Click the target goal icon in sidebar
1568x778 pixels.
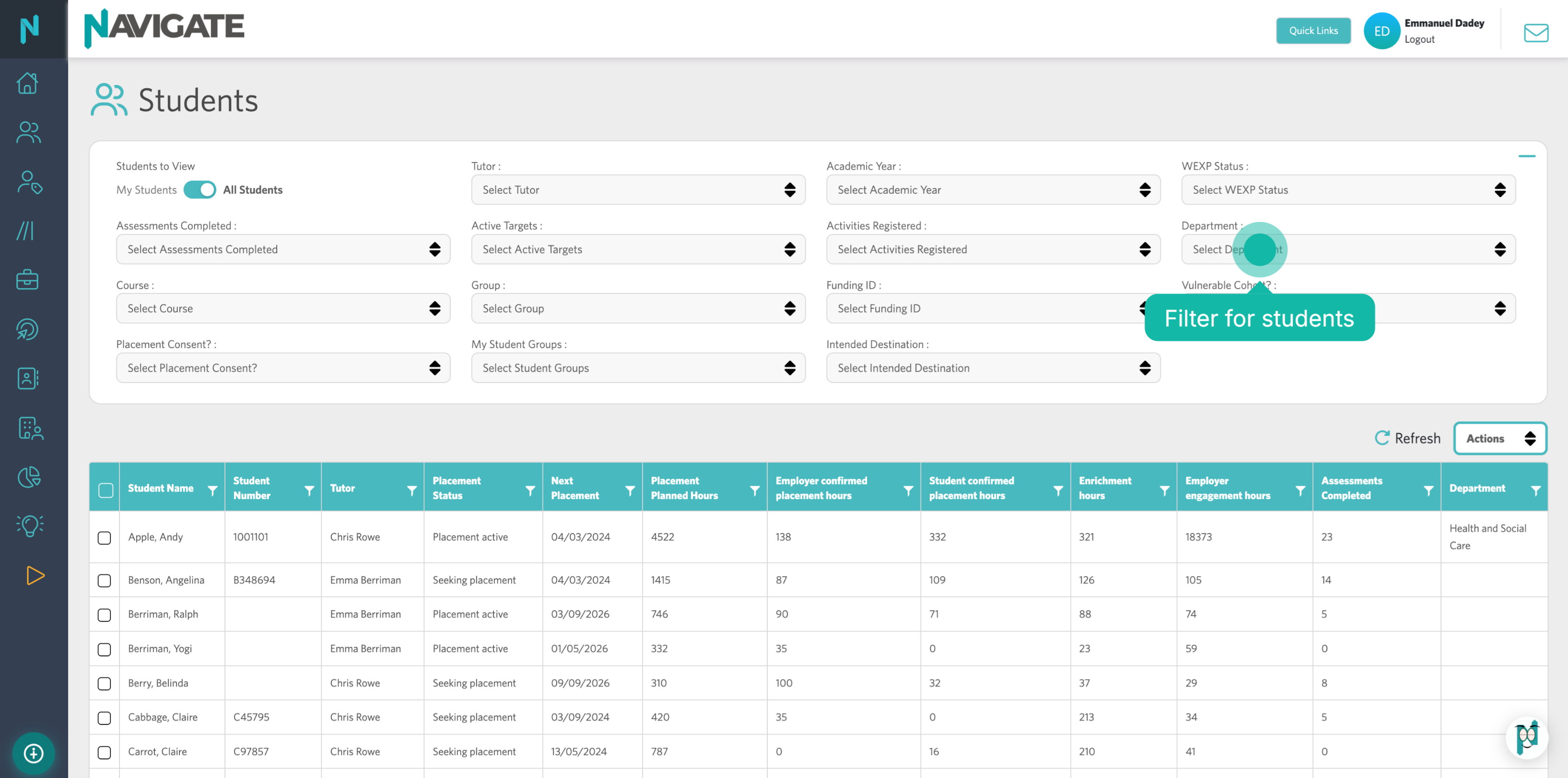point(27,329)
